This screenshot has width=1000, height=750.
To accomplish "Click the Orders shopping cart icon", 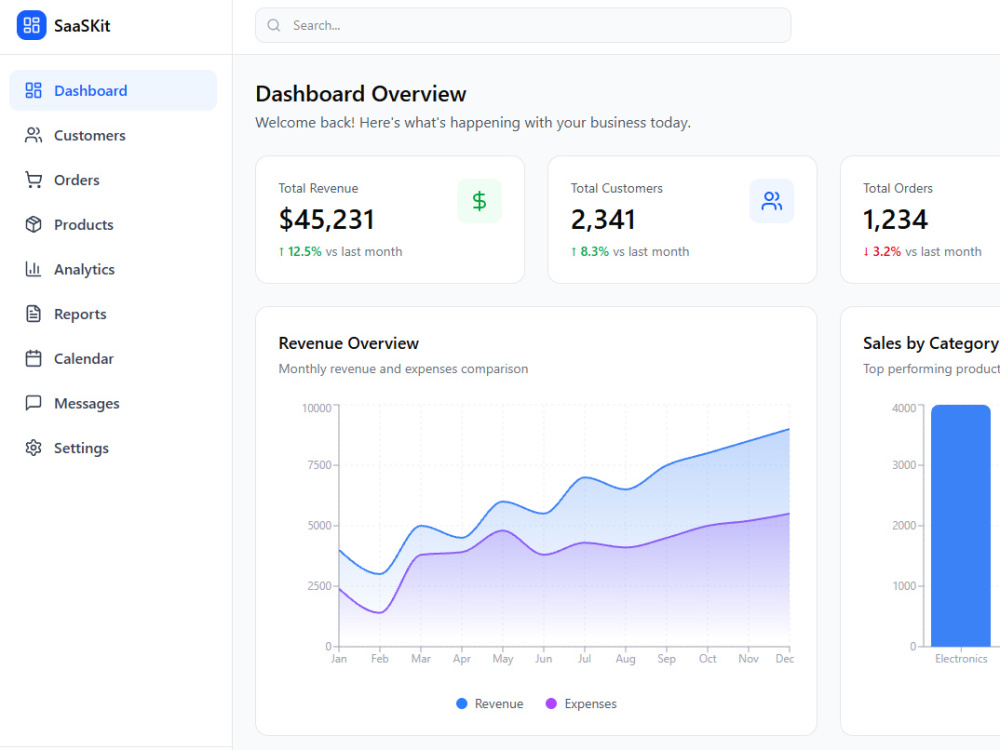I will [33, 180].
